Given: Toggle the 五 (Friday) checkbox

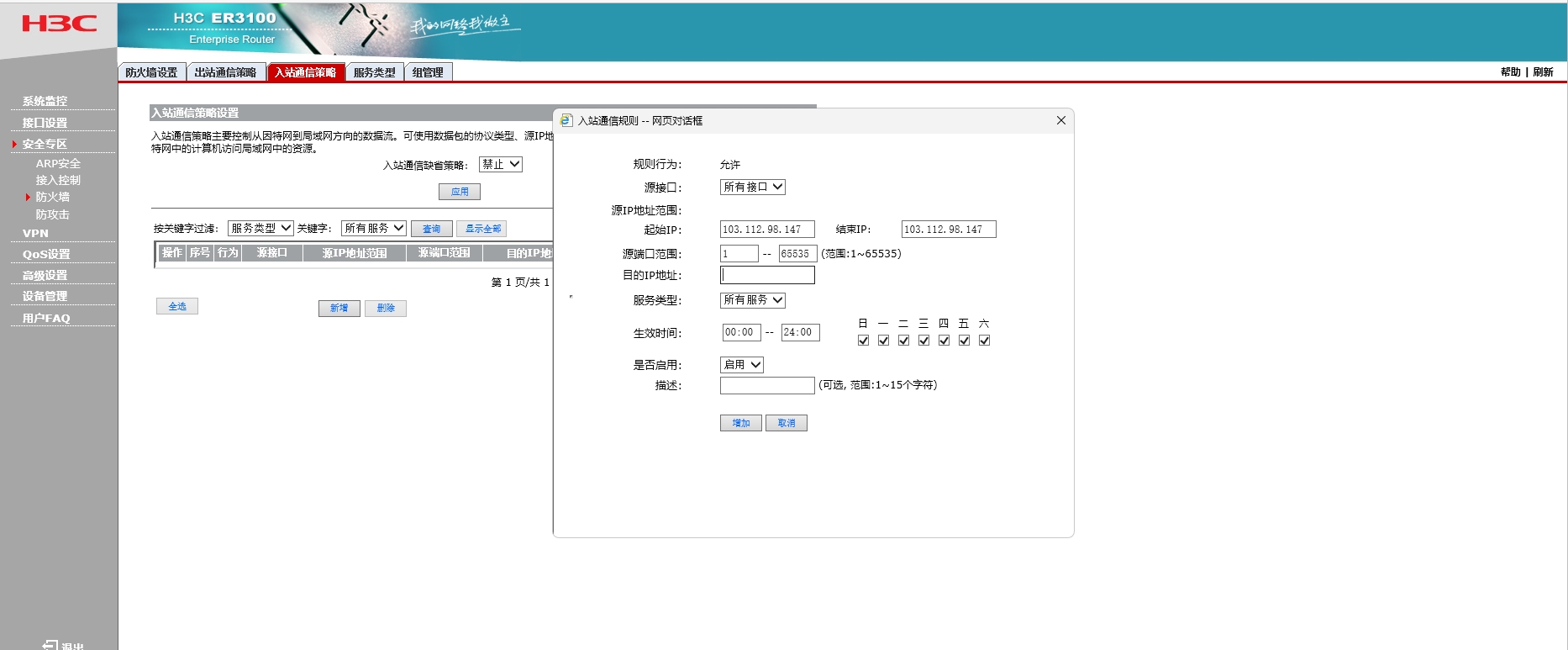Looking at the screenshot, I should point(964,341).
